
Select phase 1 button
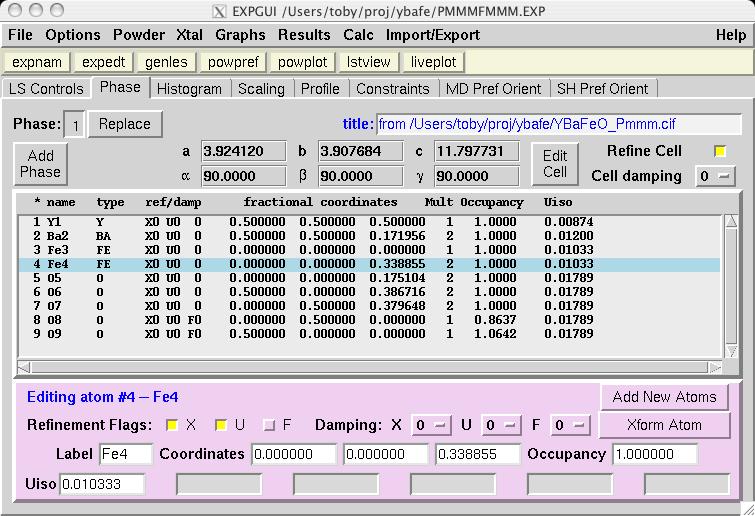pos(75,125)
